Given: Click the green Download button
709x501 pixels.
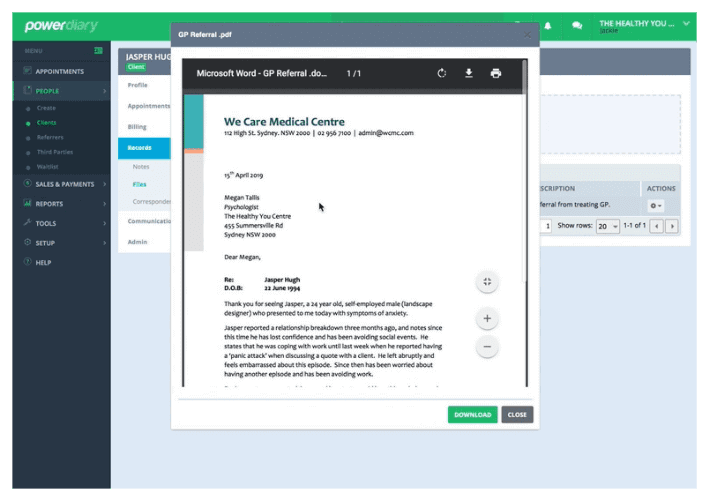Looking at the screenshot, I should 473,415.
